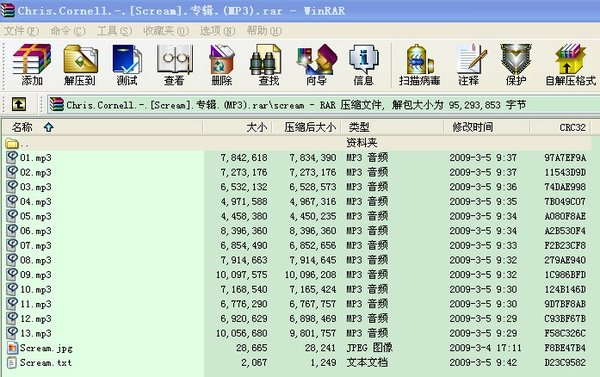This screenshot has width=600, height=377.
Task: Click the audio icon of 07.mp3
Action: (12, 245)
